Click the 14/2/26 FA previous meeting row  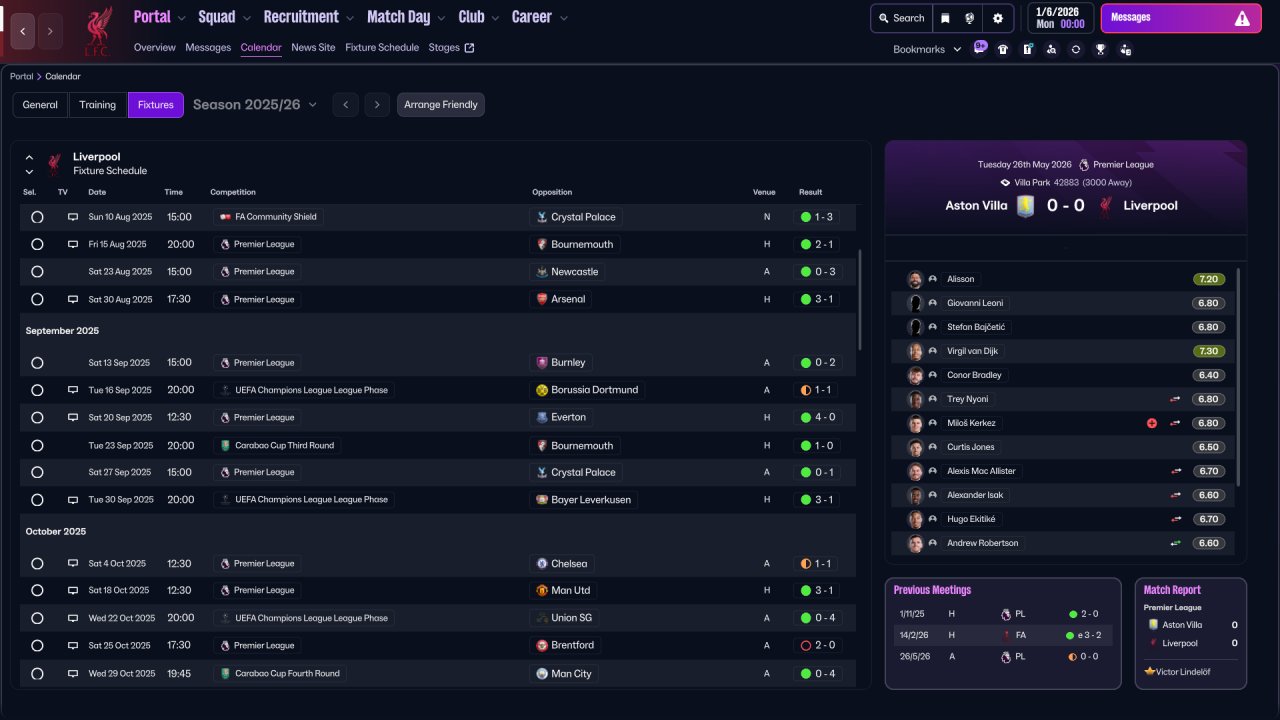click(x=1003, y=635)
